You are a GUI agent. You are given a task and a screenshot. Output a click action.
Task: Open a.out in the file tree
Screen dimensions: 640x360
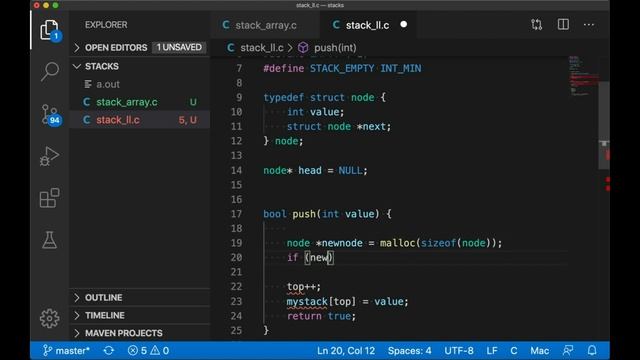coord(108,84)
